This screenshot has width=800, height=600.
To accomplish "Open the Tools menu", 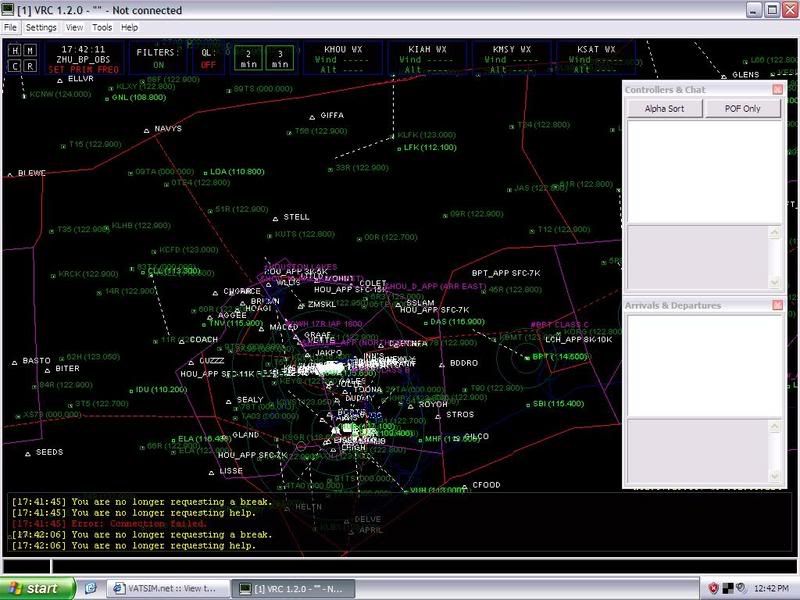I will point(102,28).
